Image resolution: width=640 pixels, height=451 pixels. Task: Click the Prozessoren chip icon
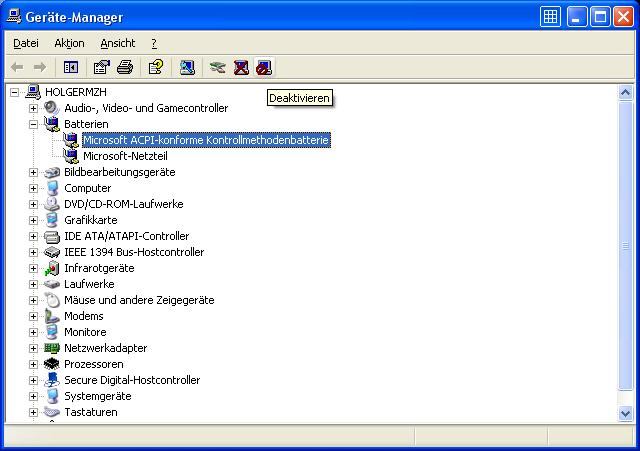(x=51, y=364)
